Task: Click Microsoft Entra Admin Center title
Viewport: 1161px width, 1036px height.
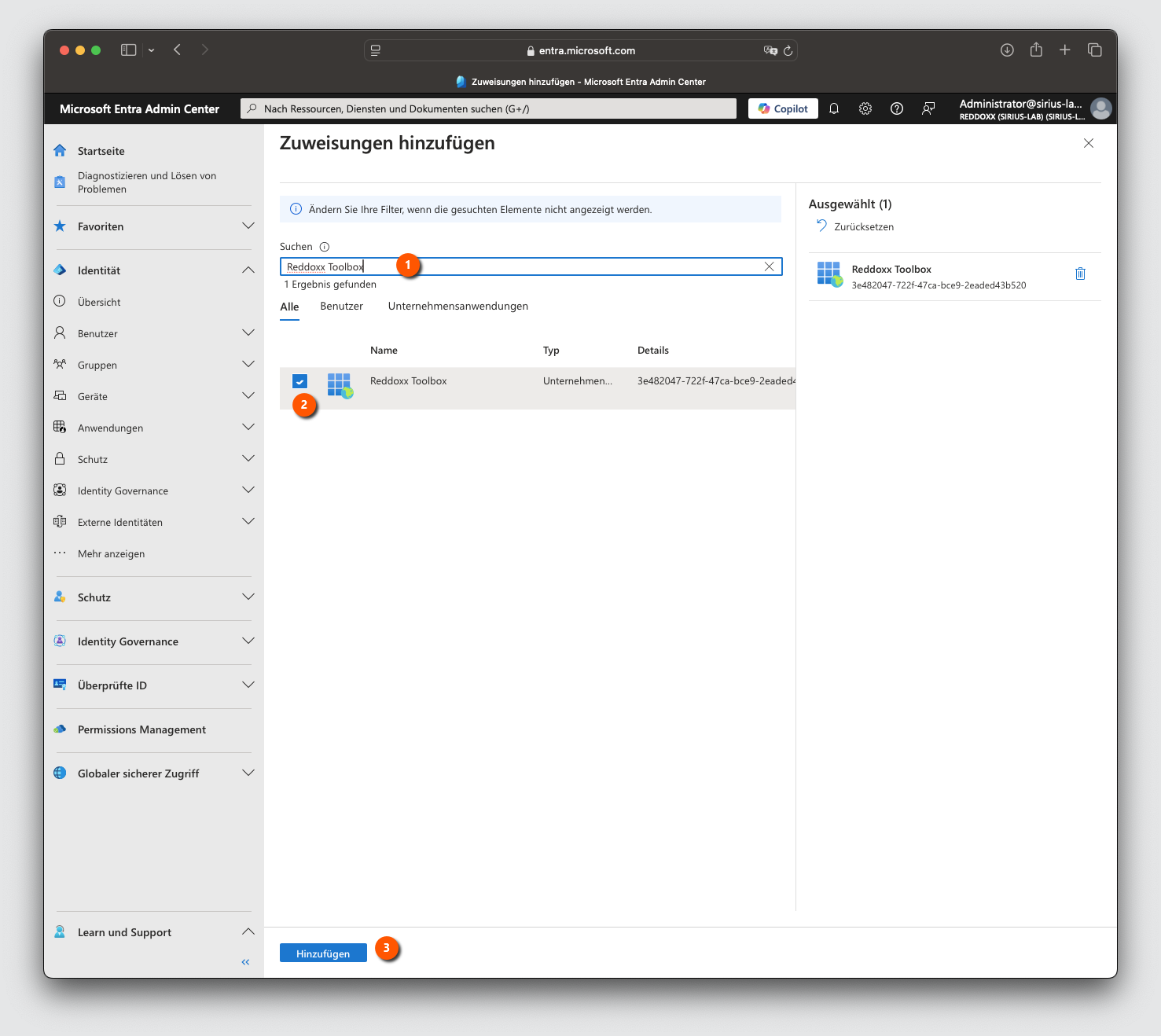Action: (x=139, y=109)
